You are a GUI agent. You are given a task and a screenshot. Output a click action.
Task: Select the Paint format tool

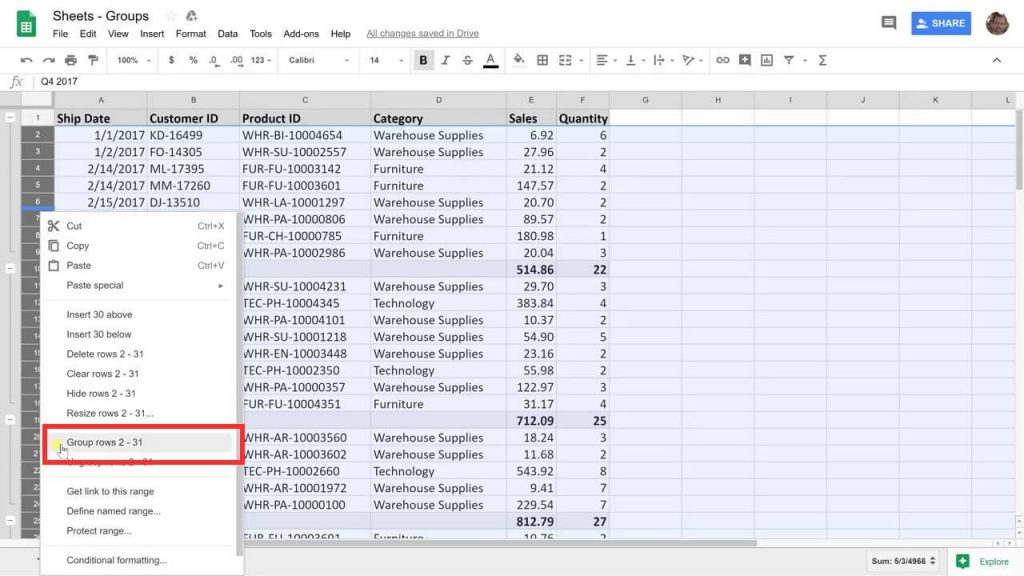(x=92, y=61)
